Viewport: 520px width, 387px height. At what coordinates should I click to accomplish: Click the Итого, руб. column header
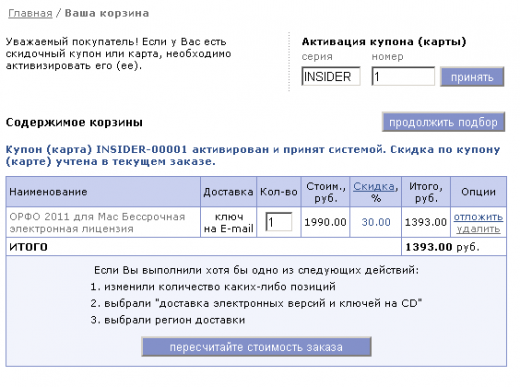(x=426, y=192)
